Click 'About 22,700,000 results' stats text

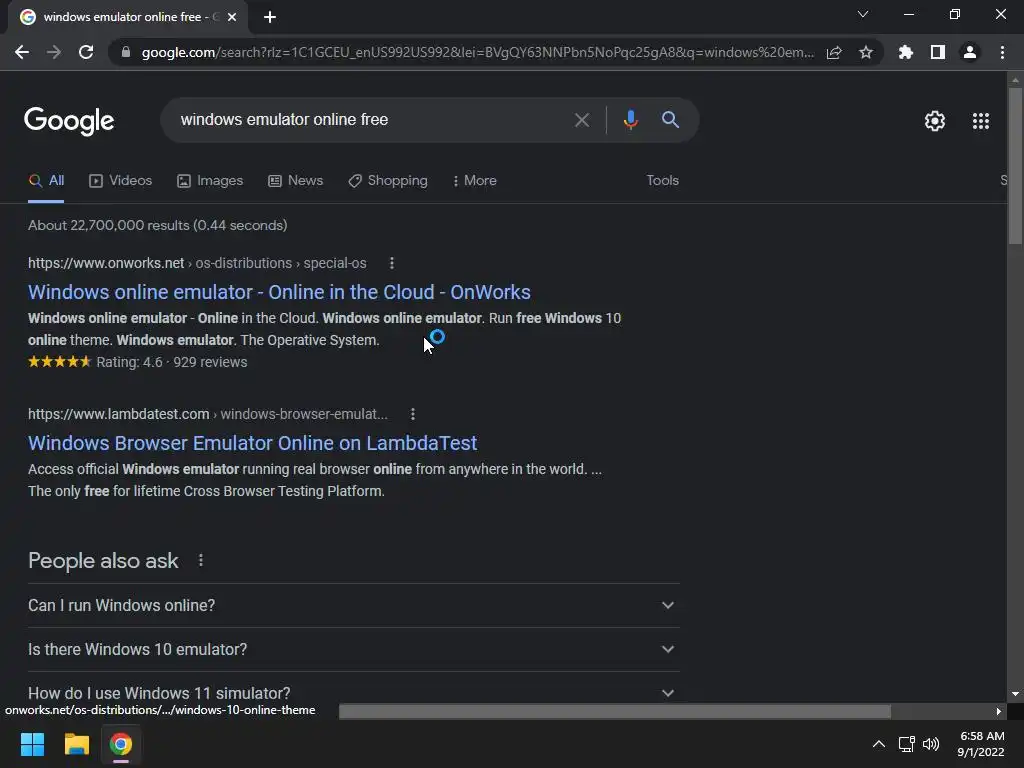[x=157, y=225]
